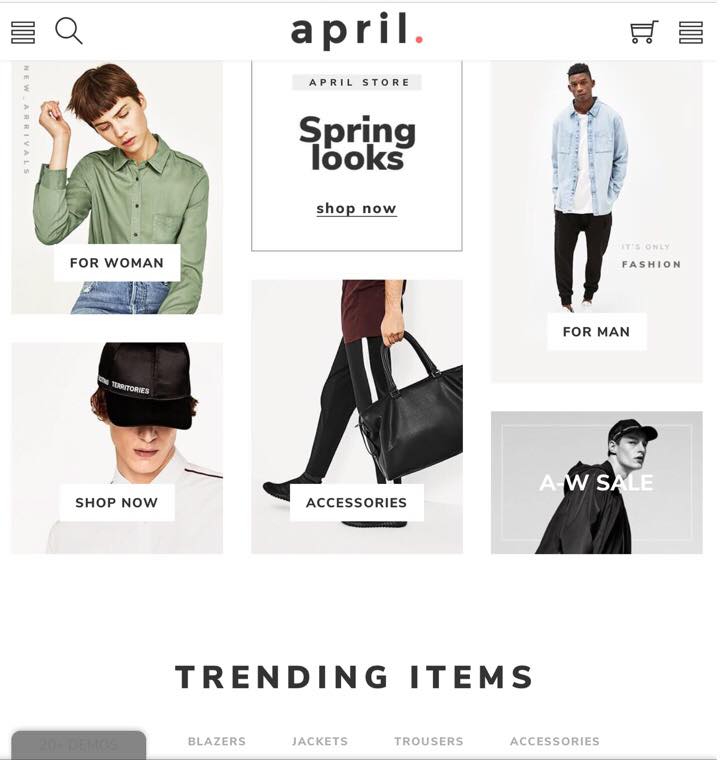Select the FOR WOMAN category button
The height and width of the screenshot is (760, 720).
[x=117, y=263]
